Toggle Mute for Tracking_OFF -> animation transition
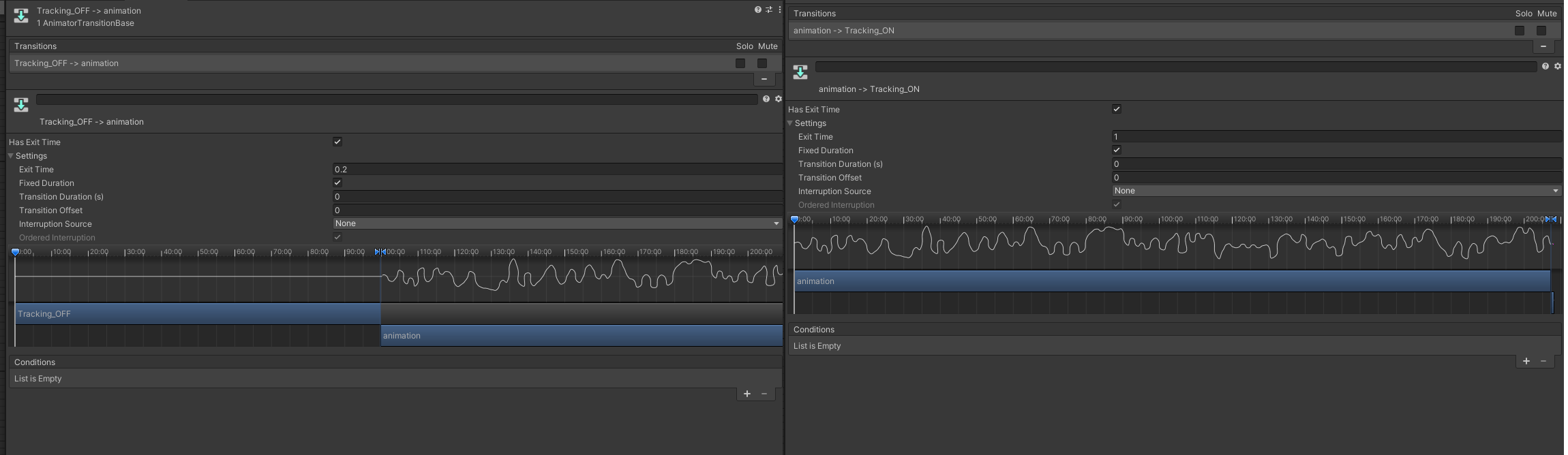Image resolution: width=1568 pixels, height=455 pixels. [x=762, y=63]
